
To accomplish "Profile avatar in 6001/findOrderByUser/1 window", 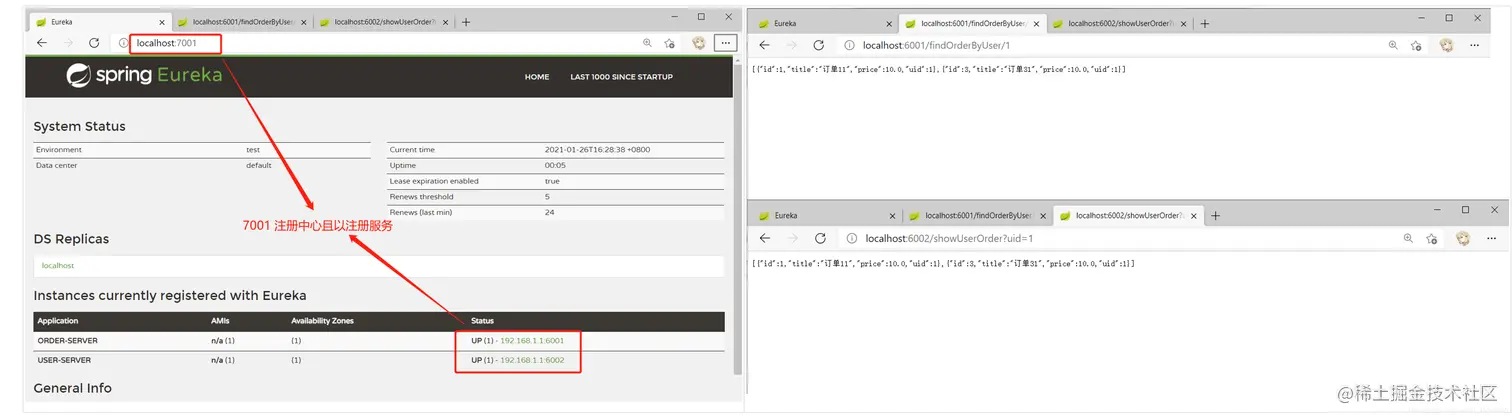I will [1446, 45].
